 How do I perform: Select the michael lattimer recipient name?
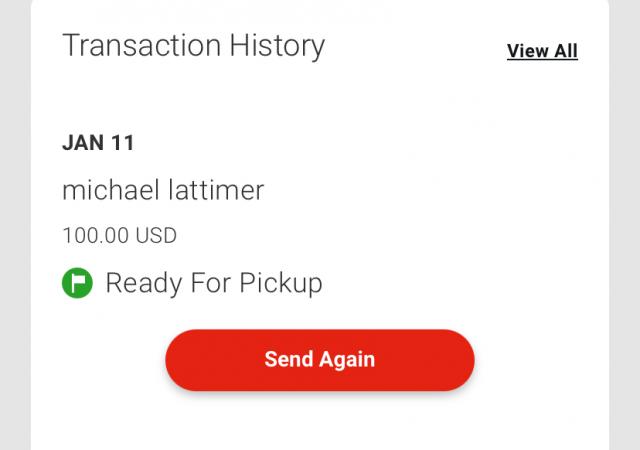(163, 191)
